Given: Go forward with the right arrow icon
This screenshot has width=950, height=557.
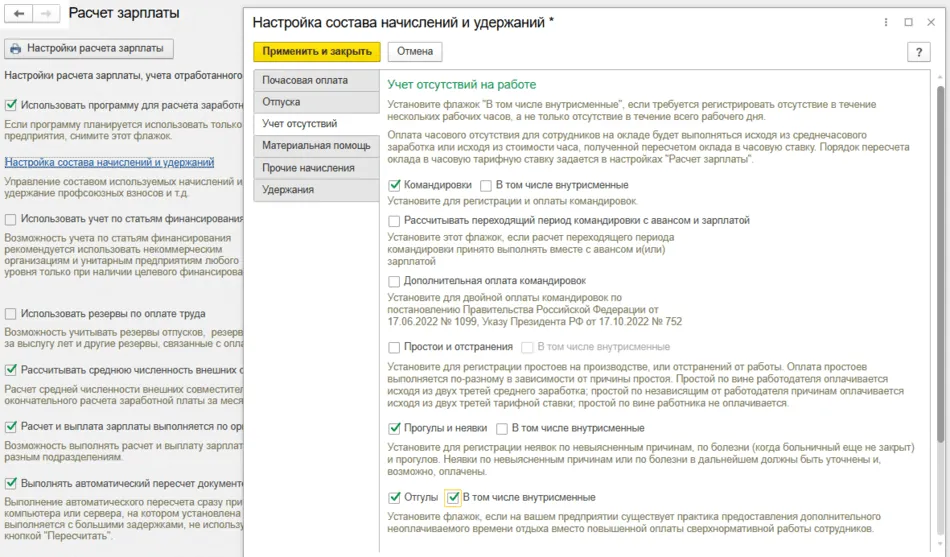Looking at the screenshot, I should [46, 13].
